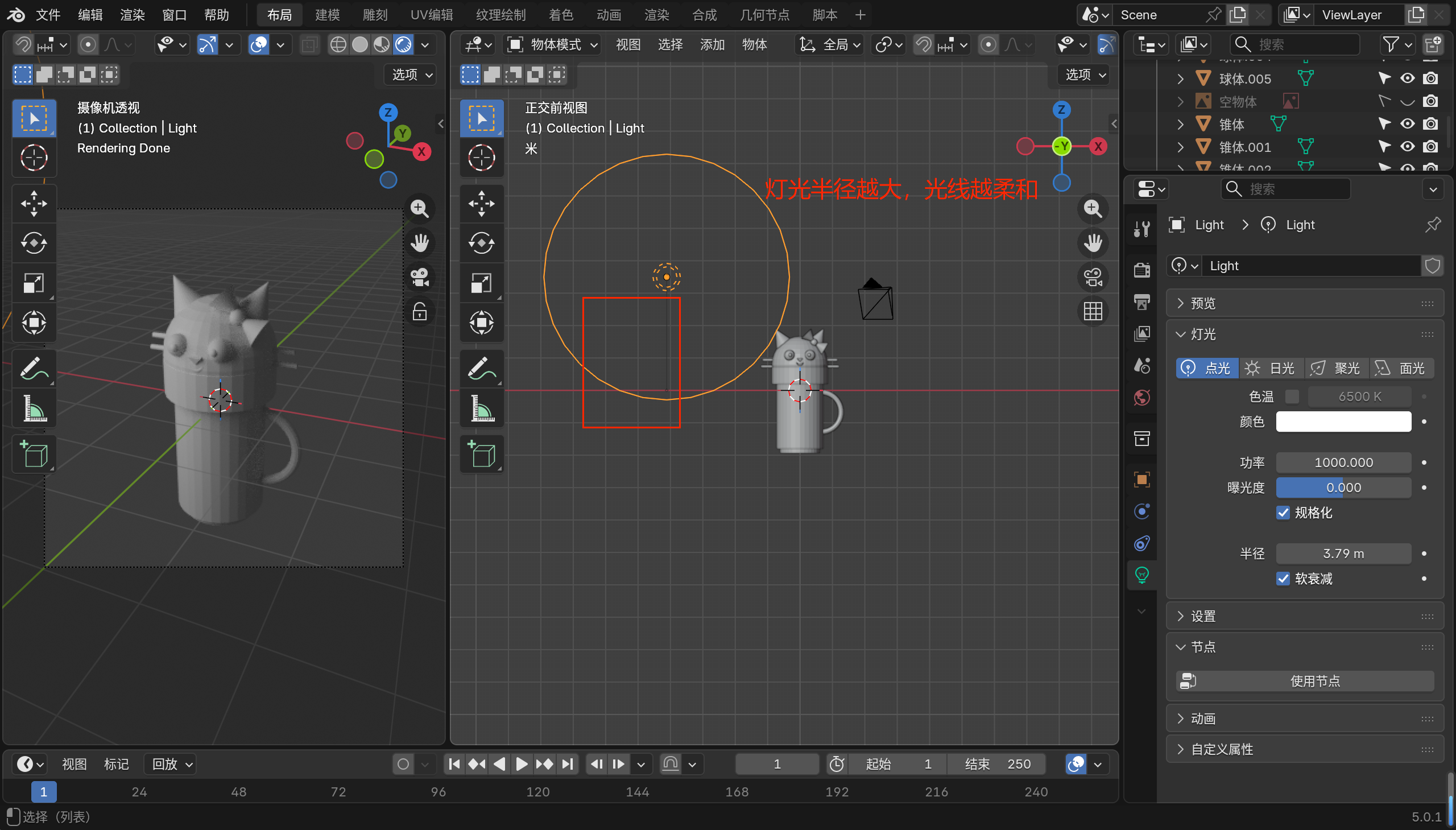The width and height of the screenshot is (1456, 830).
Task: Click the Add Cube tool in the camera view
Action: point(34,454)
